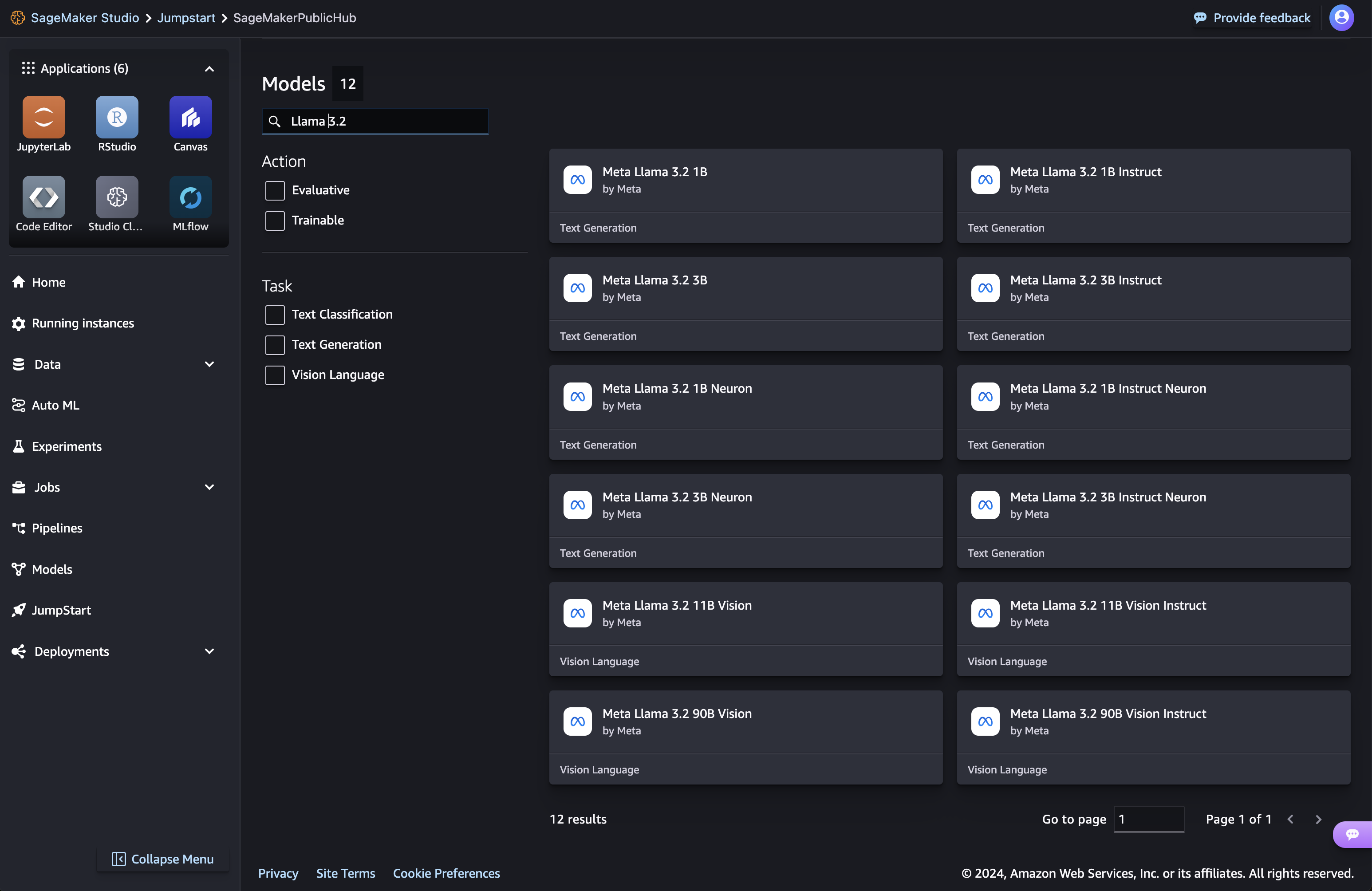Expand the Data menu chevron
The height and width of the screenshot is (891, 1372).
click(209, 364)
